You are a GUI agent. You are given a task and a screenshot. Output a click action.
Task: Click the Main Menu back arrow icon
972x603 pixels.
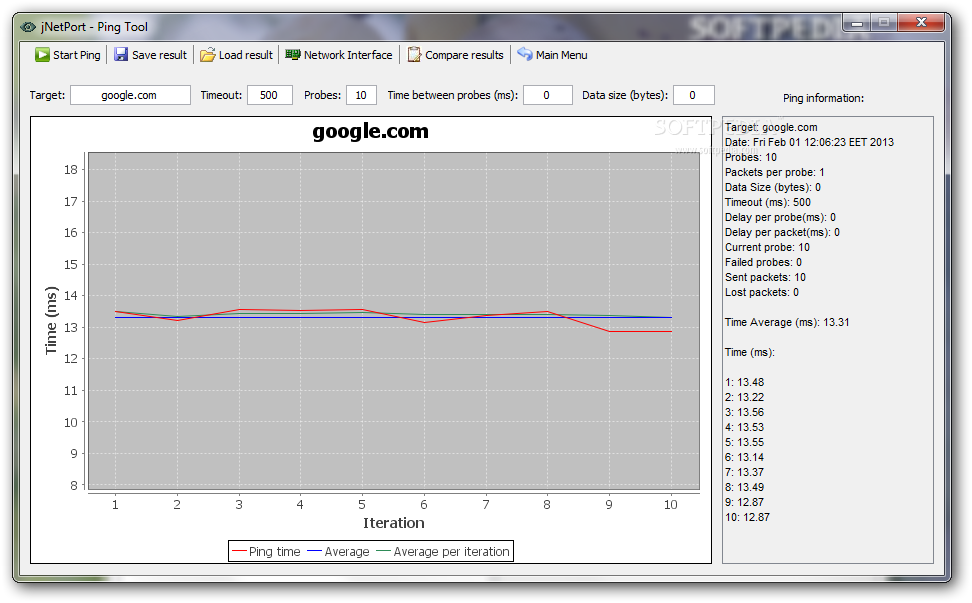coord(524,54)
